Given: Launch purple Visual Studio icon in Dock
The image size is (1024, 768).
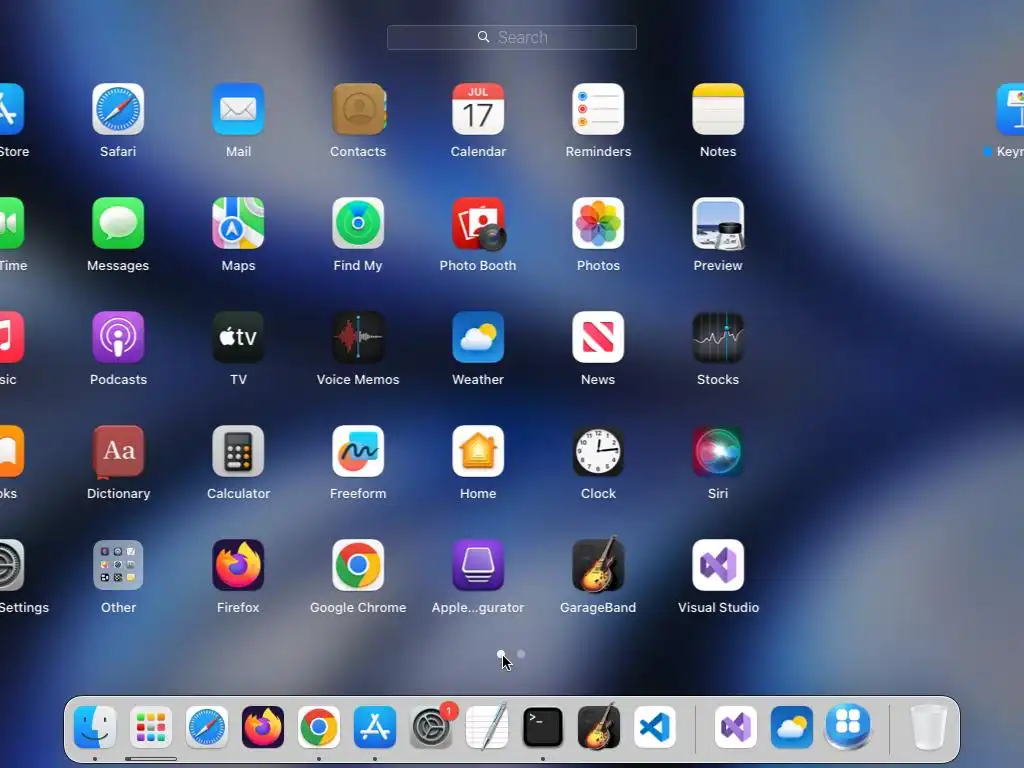Looking at the screenshot, I should (x=736, y=727).
